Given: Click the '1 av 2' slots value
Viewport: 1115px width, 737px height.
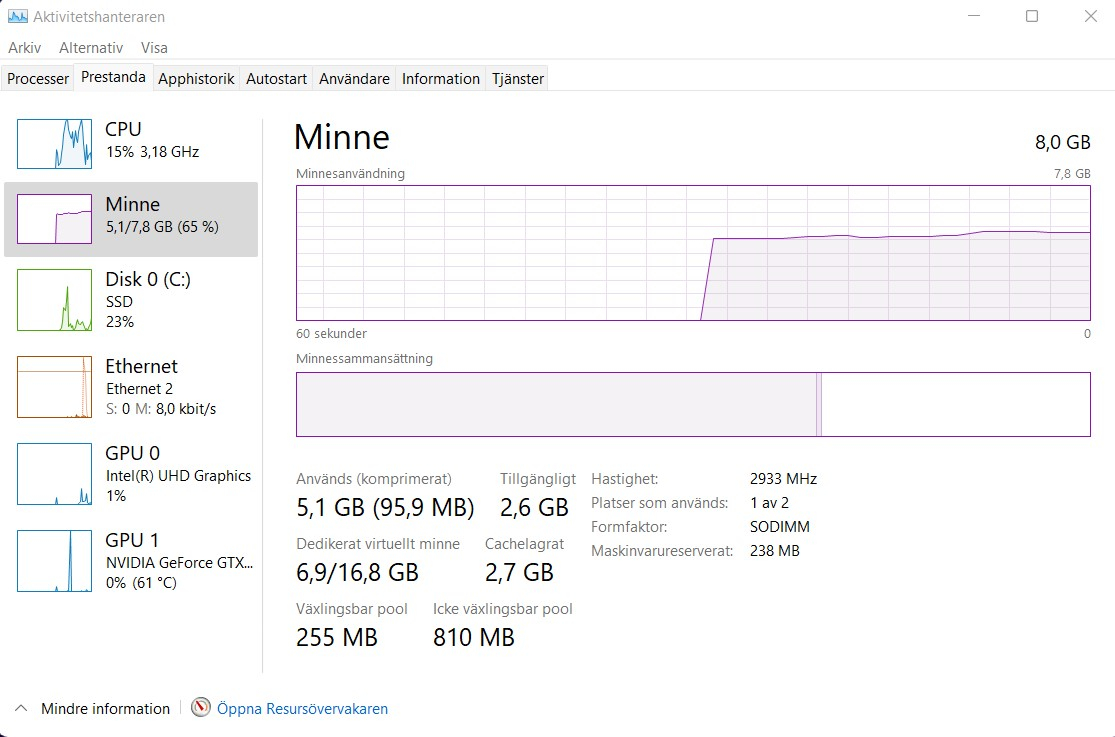Looking at the screenshot, I should tap(769, 503).
